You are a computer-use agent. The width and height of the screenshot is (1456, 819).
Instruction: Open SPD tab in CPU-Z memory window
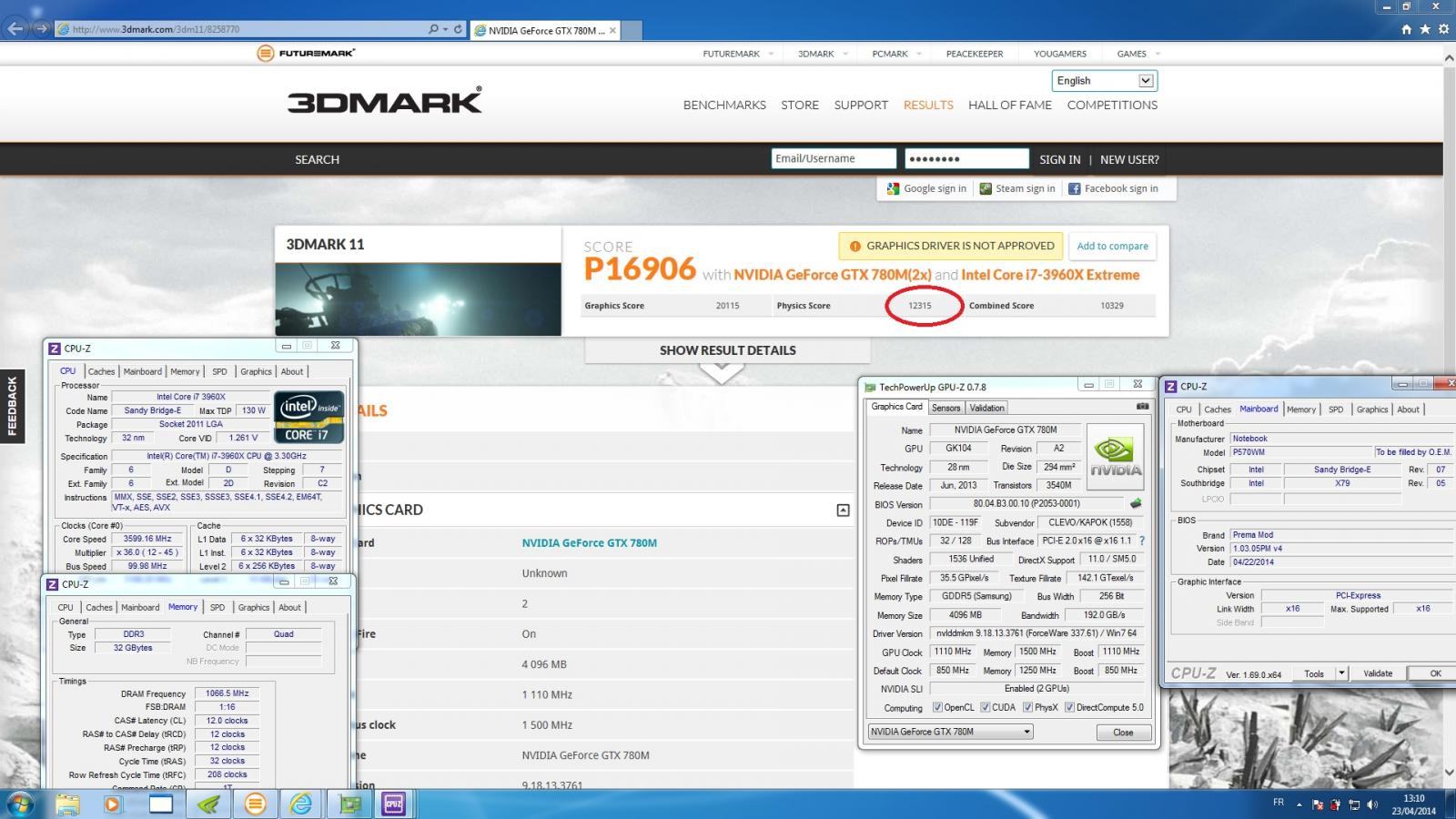tap(217, 607)
